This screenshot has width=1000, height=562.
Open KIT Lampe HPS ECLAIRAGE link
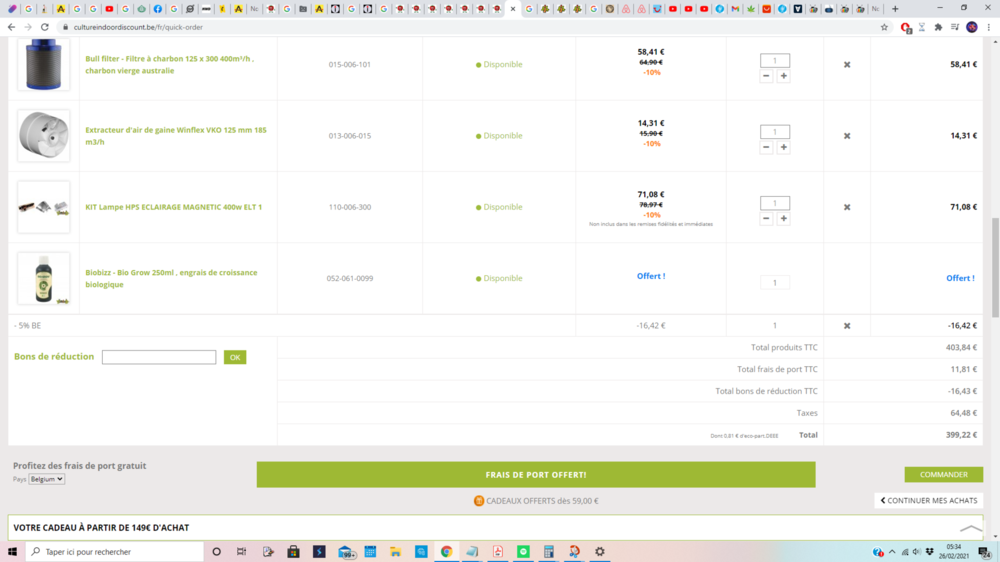[173, 207]
